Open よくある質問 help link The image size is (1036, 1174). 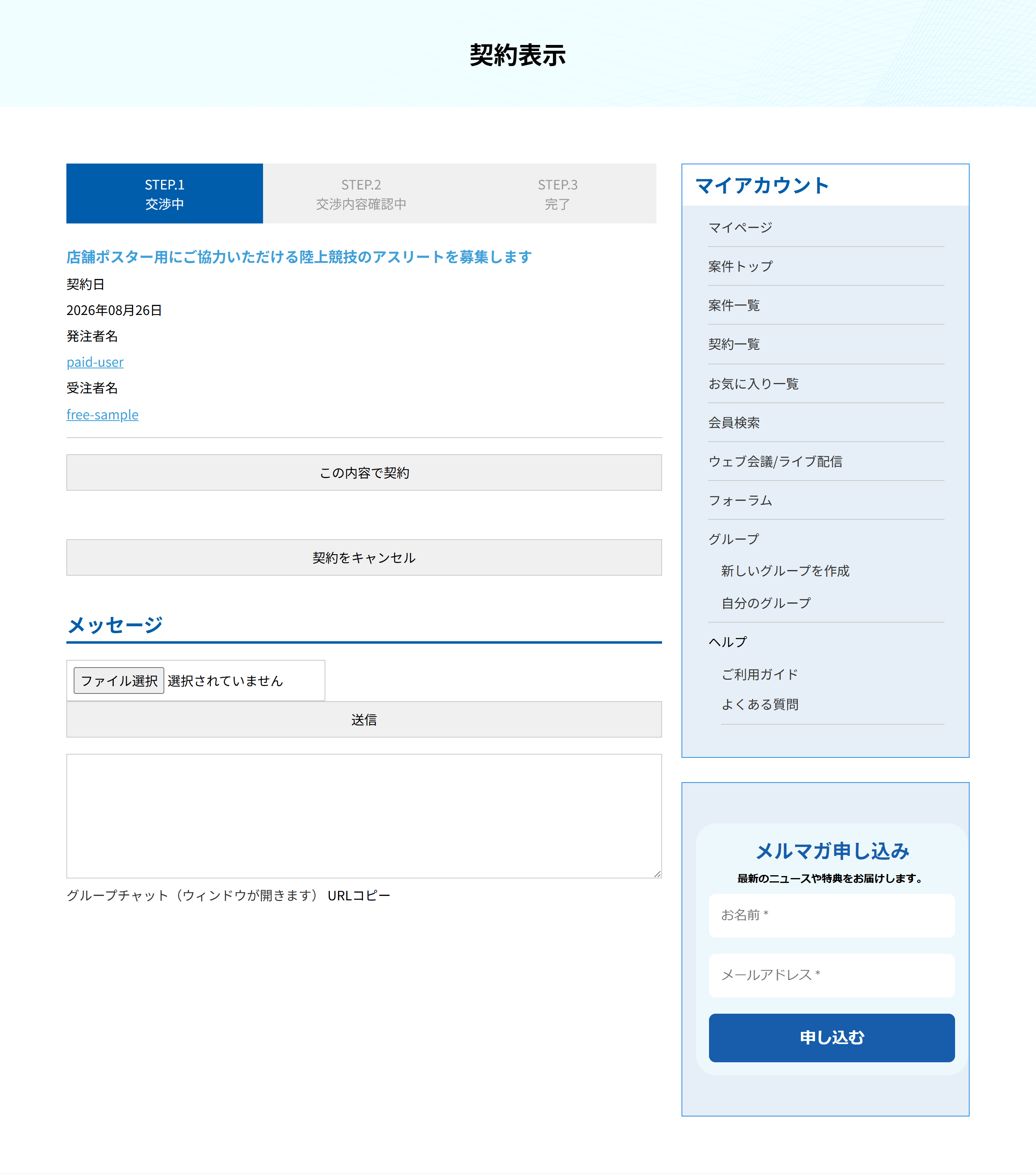(x=760, y=705)
